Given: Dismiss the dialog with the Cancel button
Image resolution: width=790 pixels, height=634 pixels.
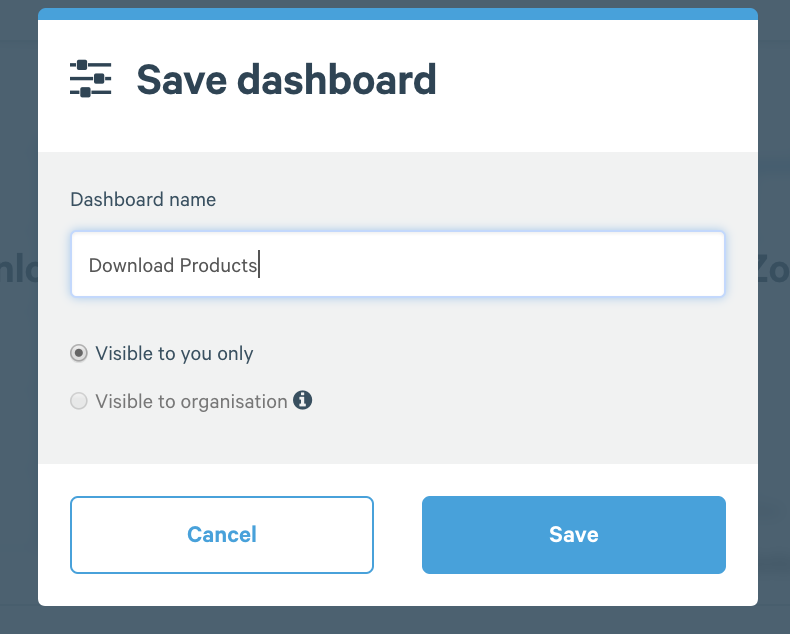Looking at the screenshot, I should (x=222, y=535).
